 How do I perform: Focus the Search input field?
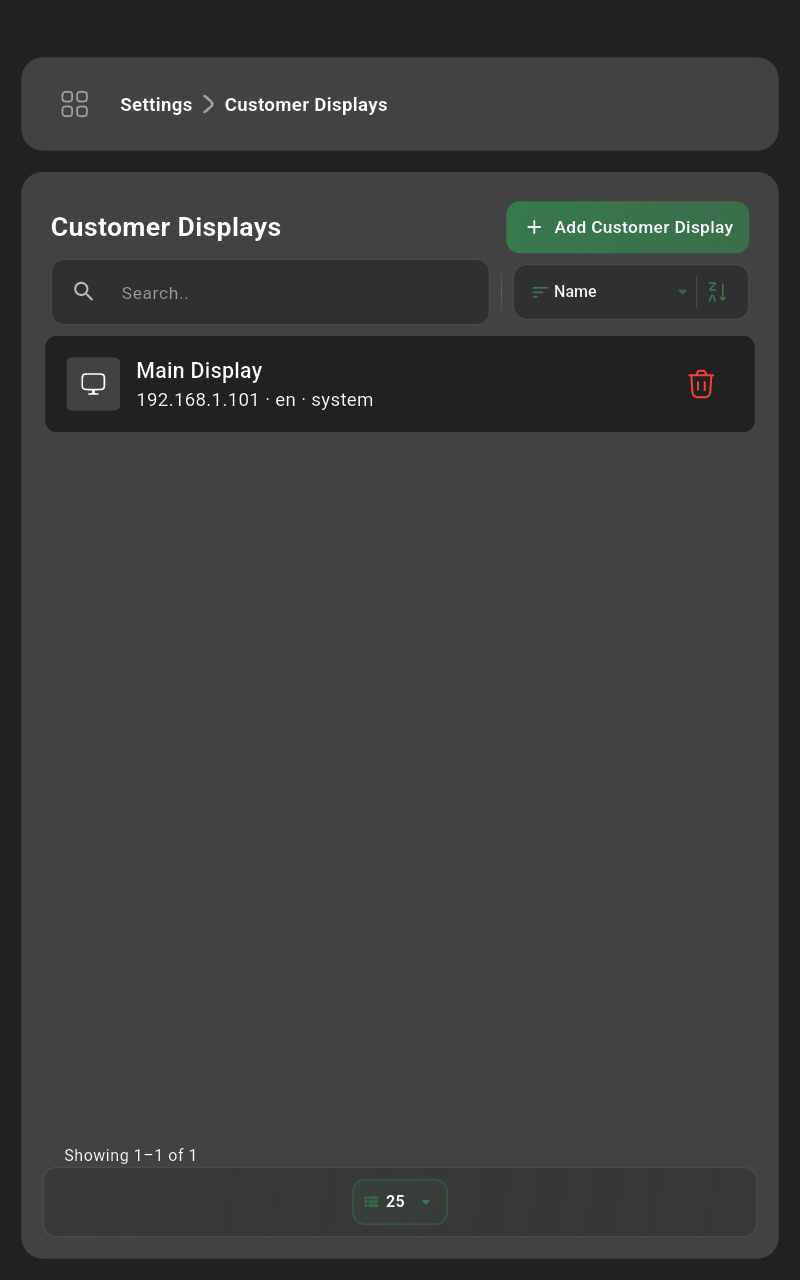pos(270,292)
